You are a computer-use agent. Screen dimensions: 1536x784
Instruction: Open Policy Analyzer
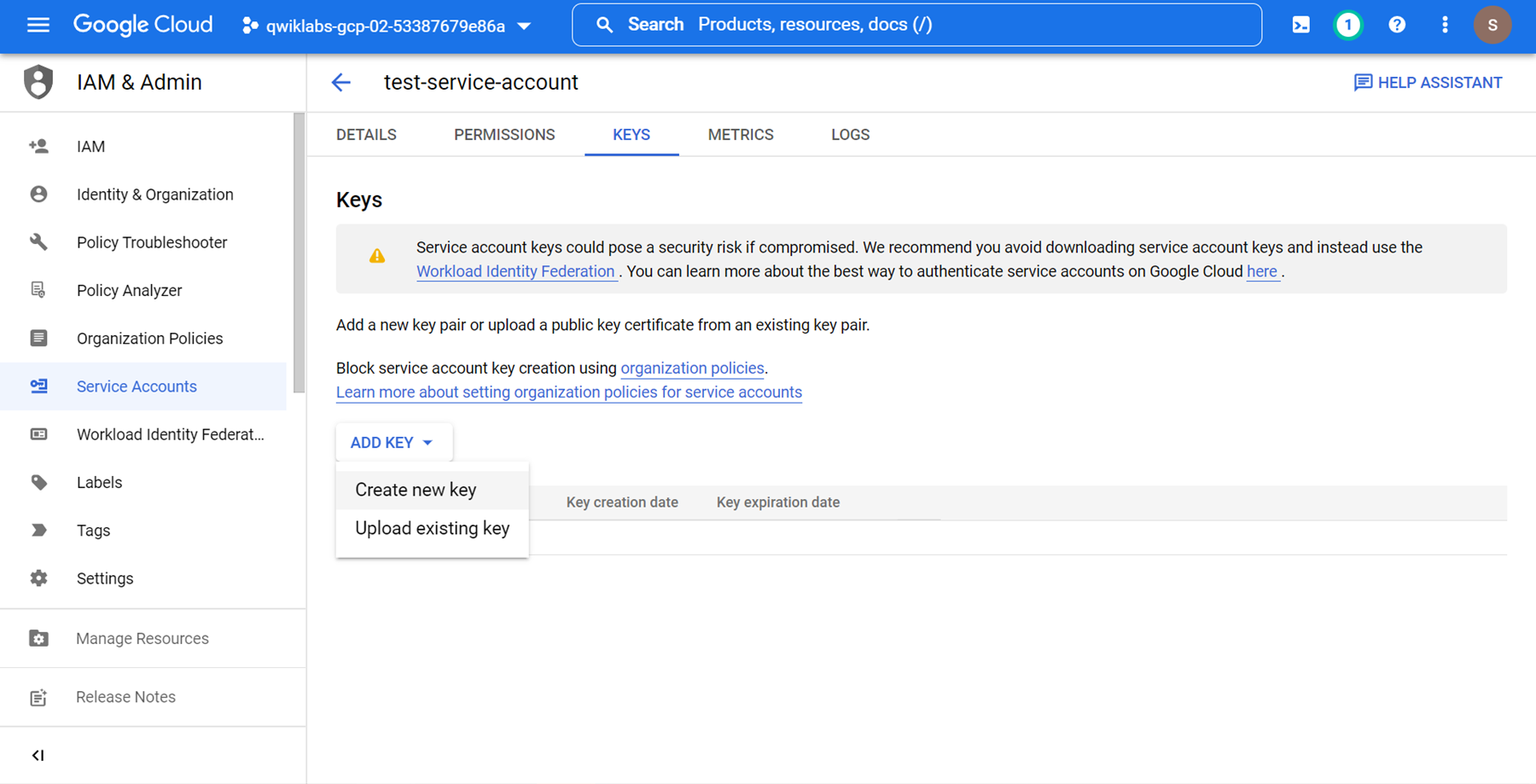[143, 290]
